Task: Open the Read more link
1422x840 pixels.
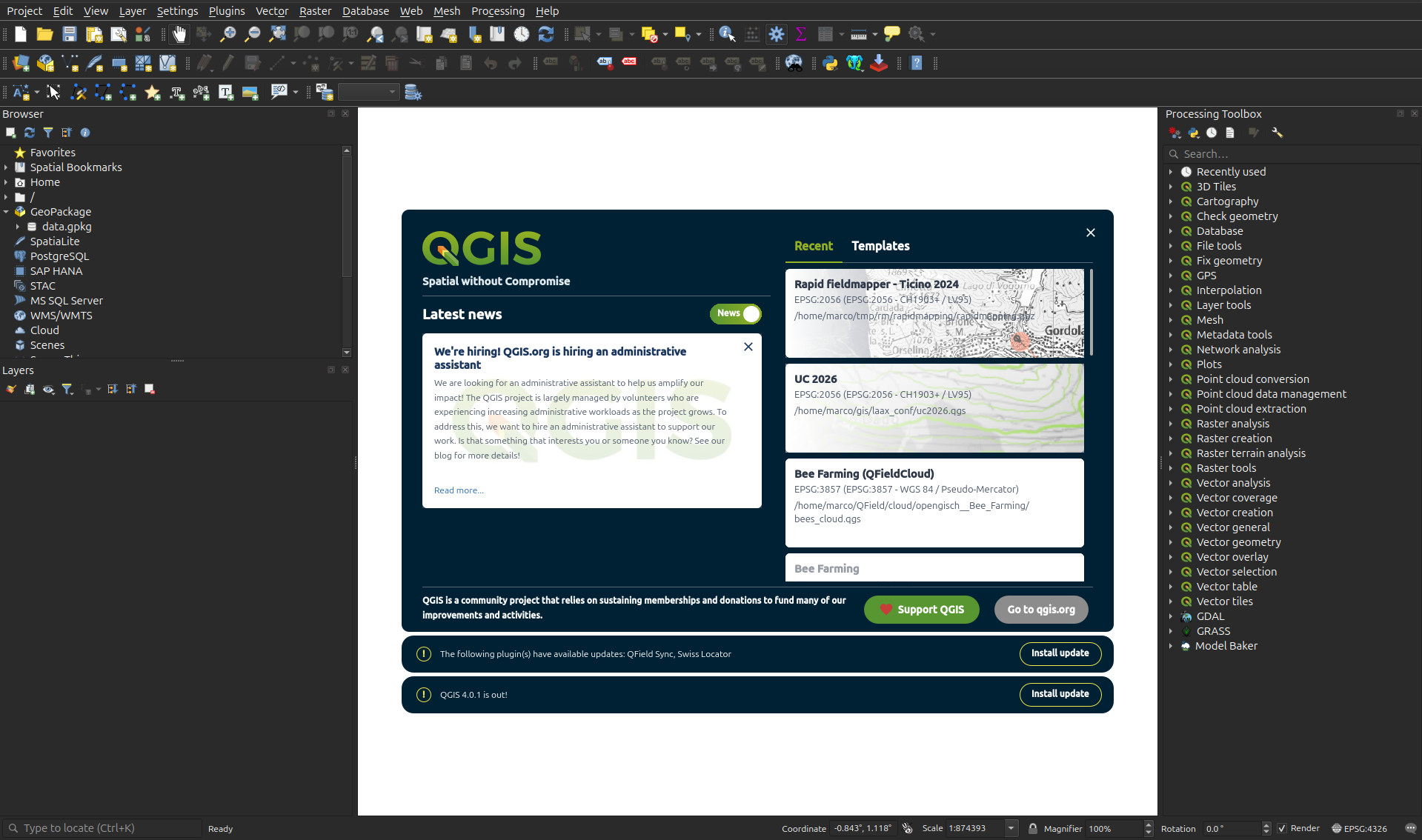Action: click(459, 490)
